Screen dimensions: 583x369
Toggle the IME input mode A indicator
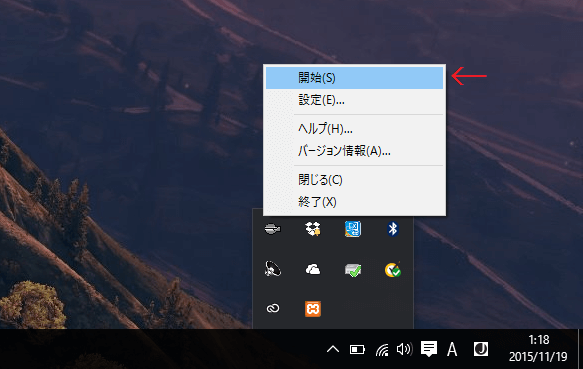tap(452, 349)
